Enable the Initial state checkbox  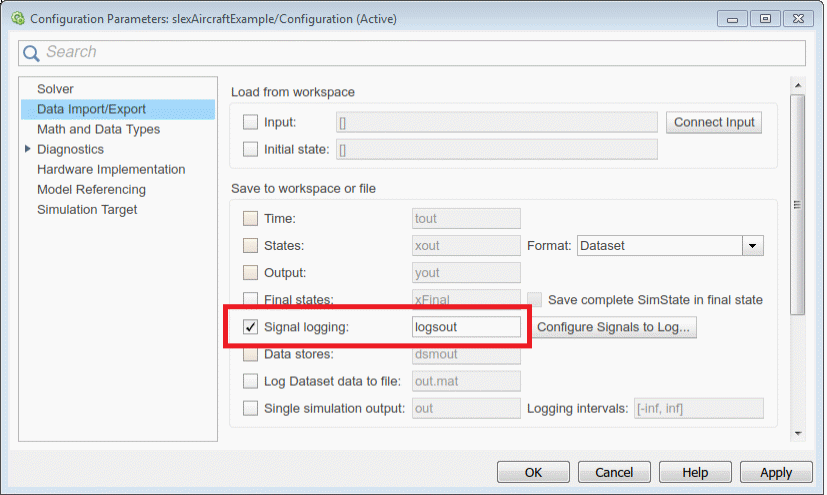click(x=250, y=150)
